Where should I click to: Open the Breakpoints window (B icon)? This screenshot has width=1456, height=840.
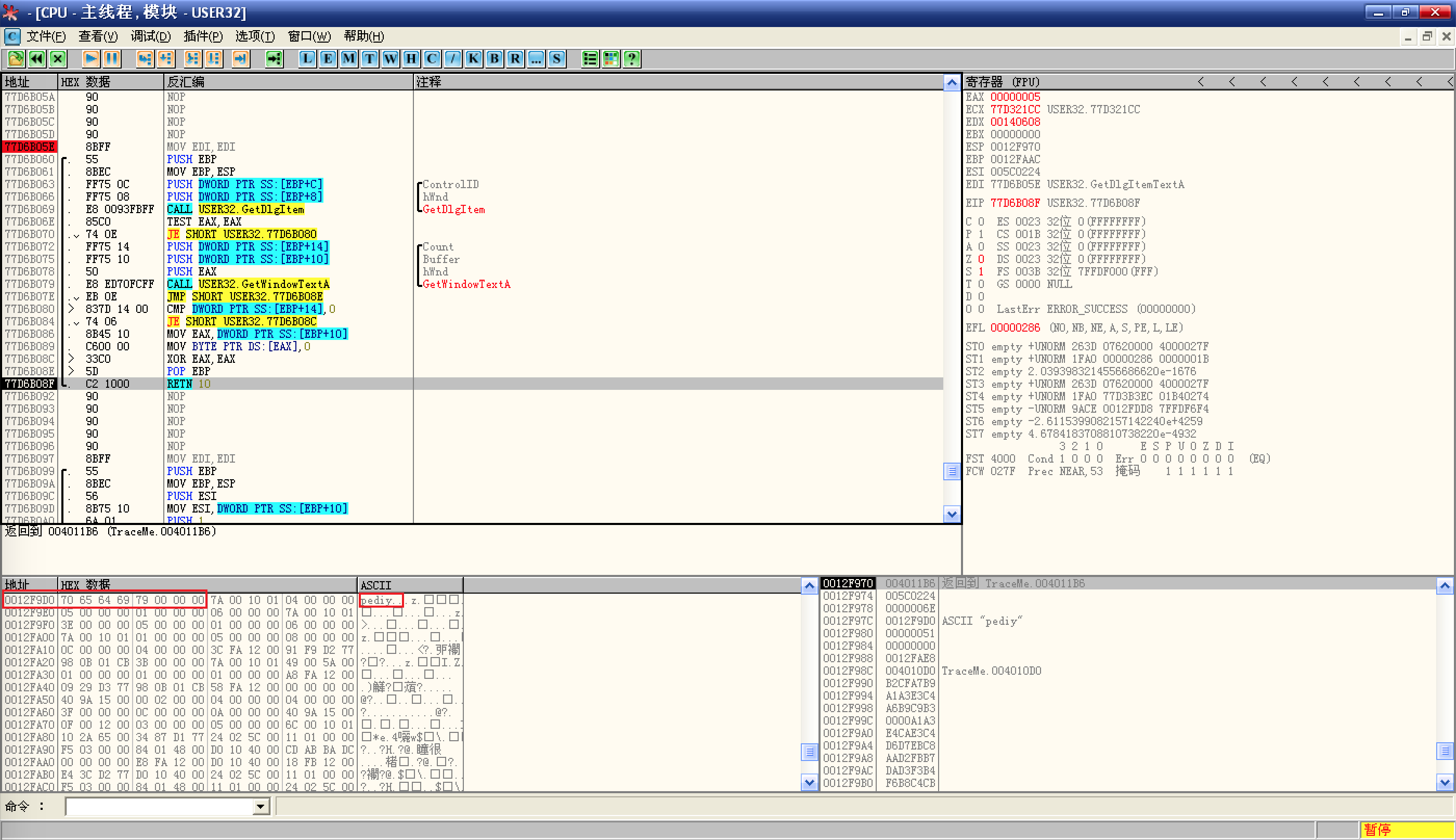point(494,58)
